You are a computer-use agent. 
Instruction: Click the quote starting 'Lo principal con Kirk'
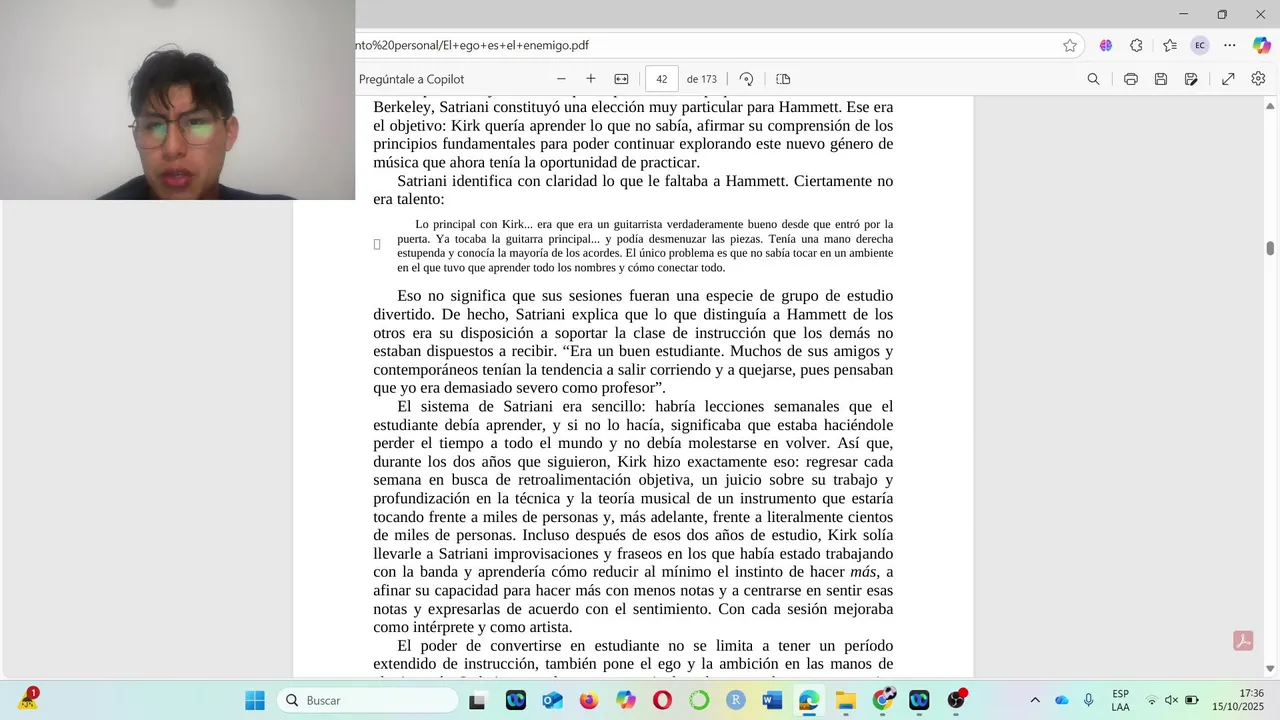click(645, 246)
